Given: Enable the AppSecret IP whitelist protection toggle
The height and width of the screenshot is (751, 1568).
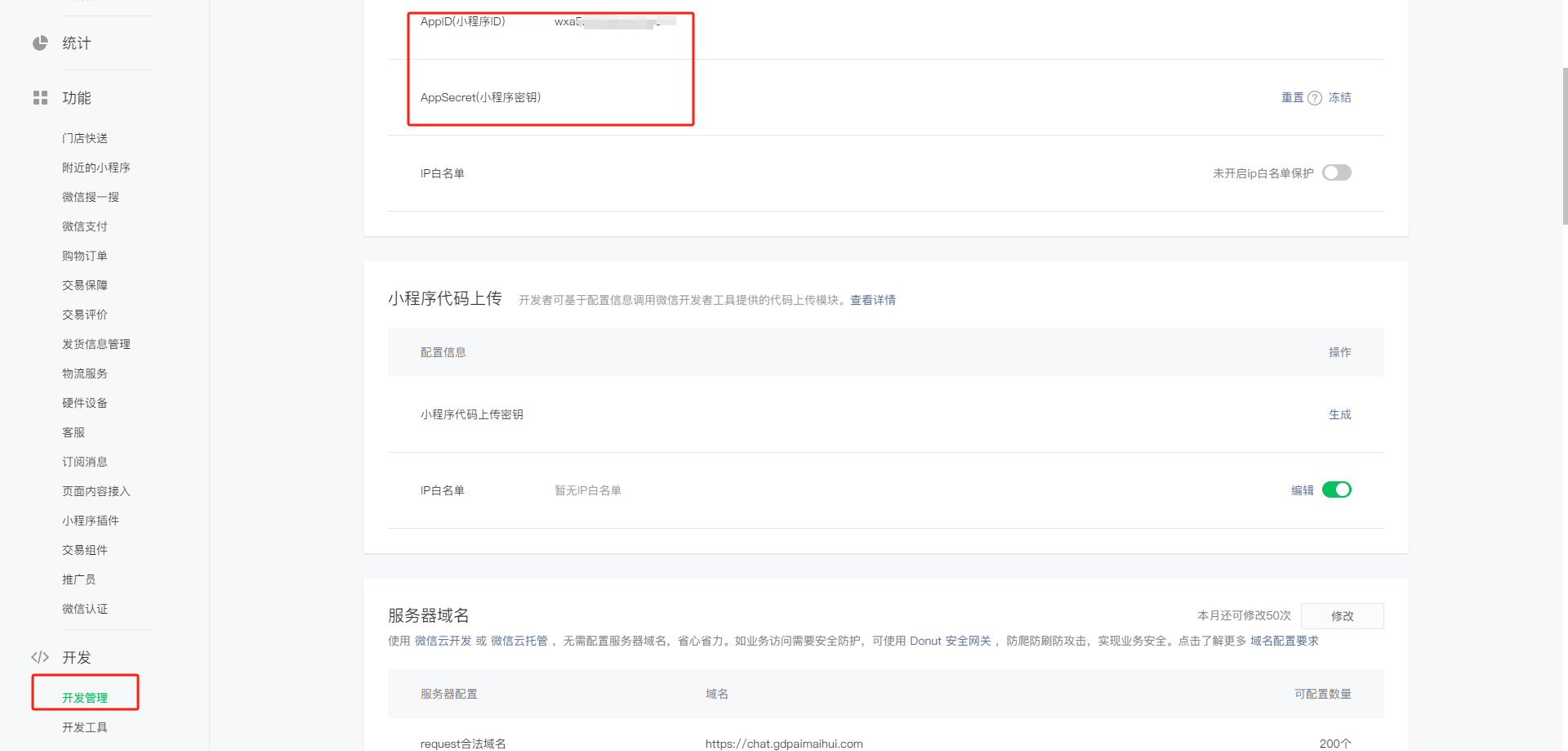Looking at the screenshot, I should (1337, 172).
